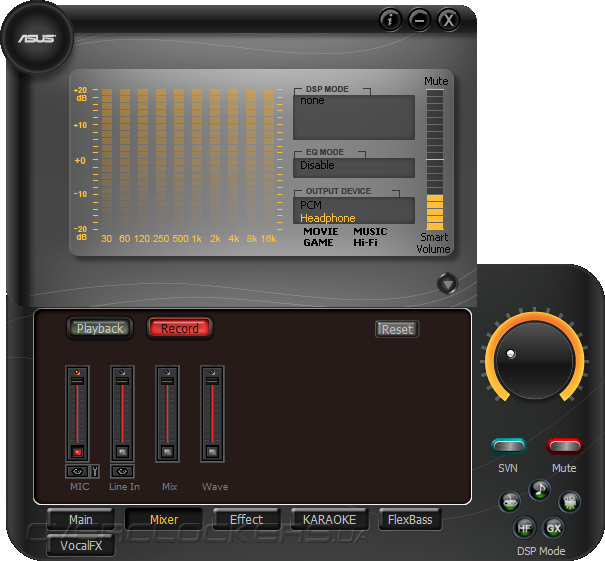Open the FlexBass tab
This screenshot has width=605, height=561.
coord(410,519)
